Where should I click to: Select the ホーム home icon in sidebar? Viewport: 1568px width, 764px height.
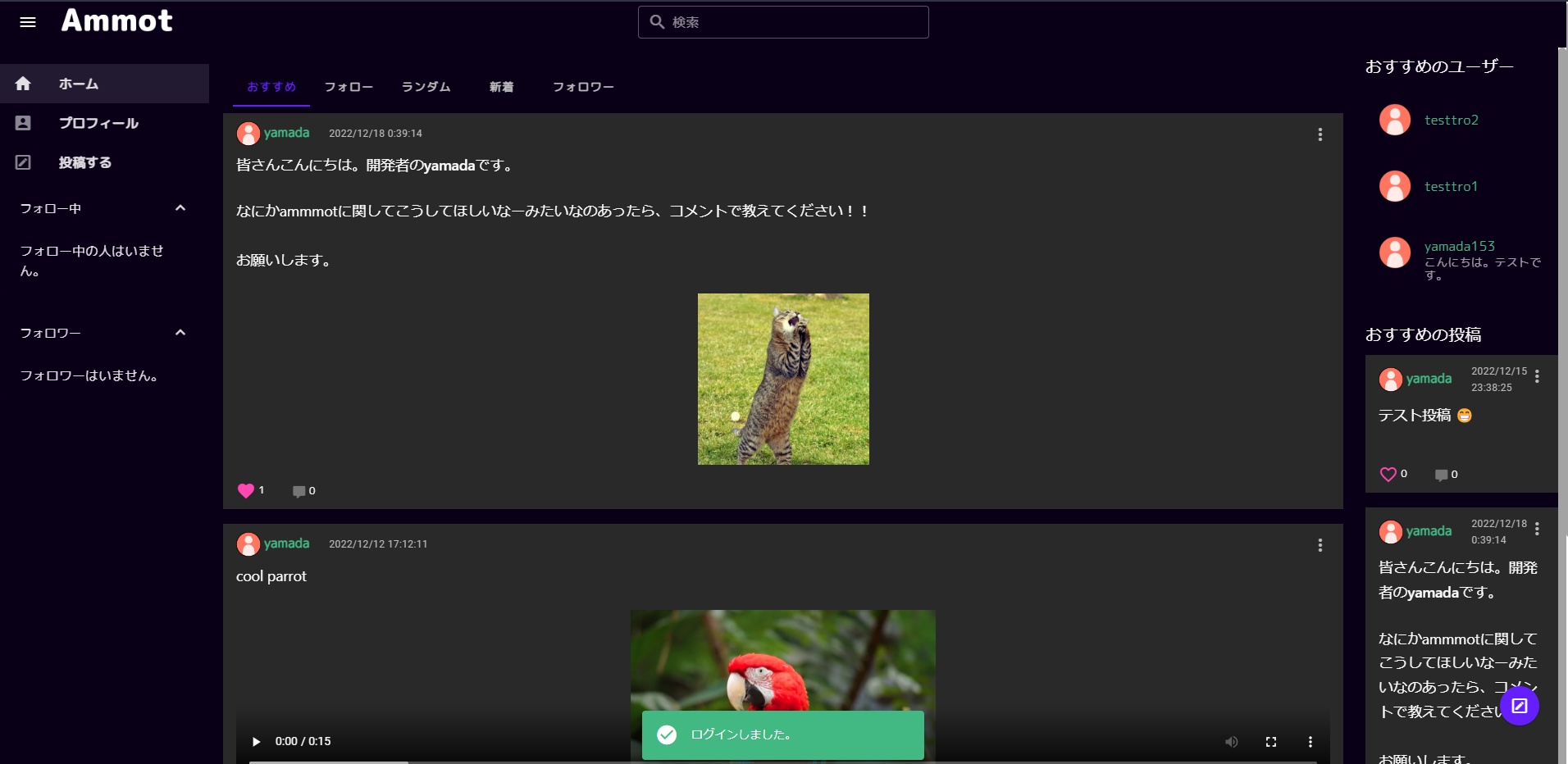click(x=23, y=83)
